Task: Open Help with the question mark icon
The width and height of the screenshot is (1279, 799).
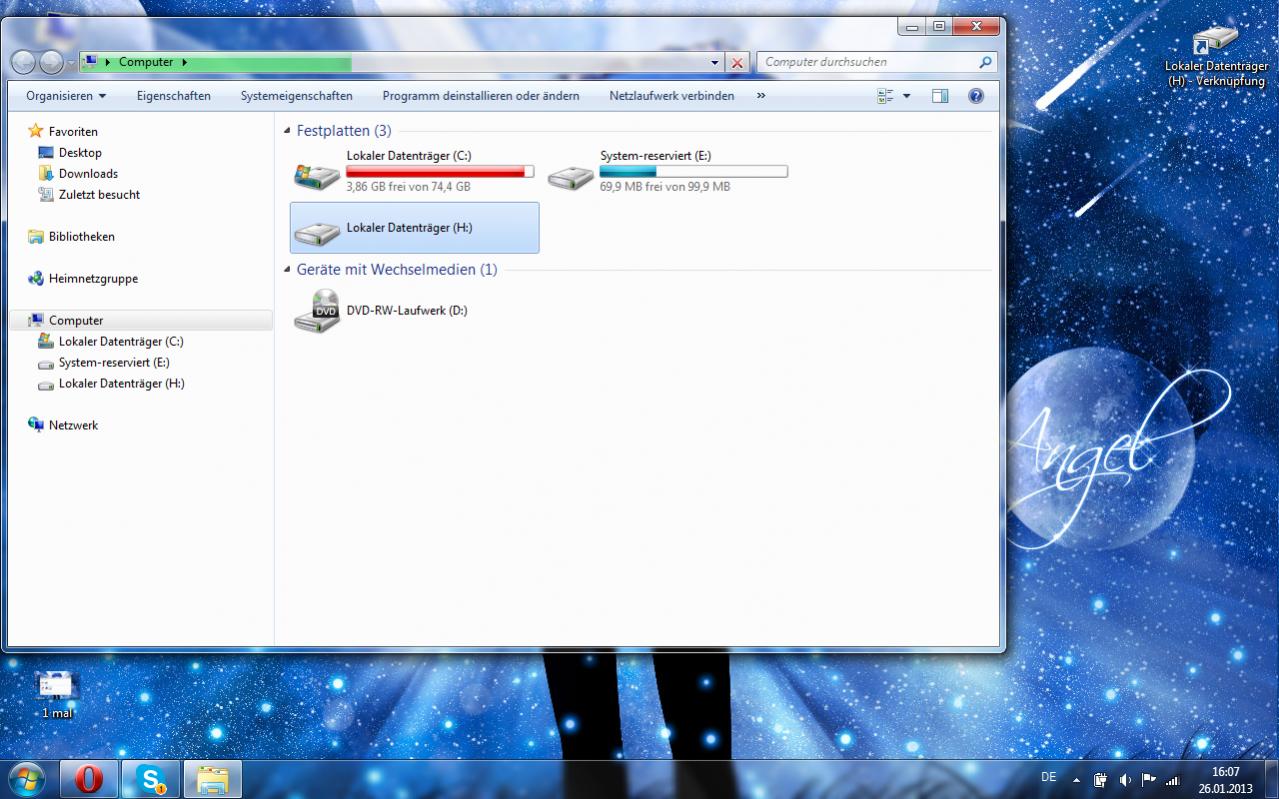Action: pyautogui.click(x=976, y=96)
